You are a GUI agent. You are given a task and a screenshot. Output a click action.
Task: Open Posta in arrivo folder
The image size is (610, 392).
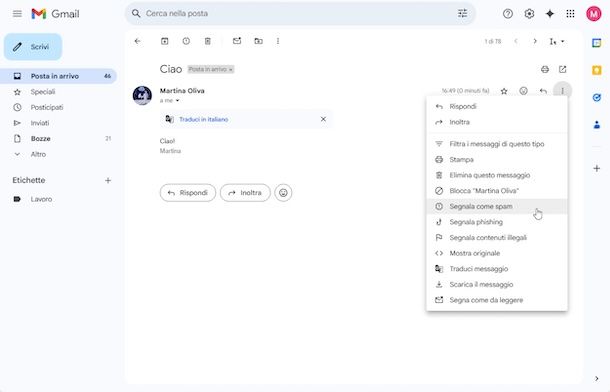click(x=58, y=76)
